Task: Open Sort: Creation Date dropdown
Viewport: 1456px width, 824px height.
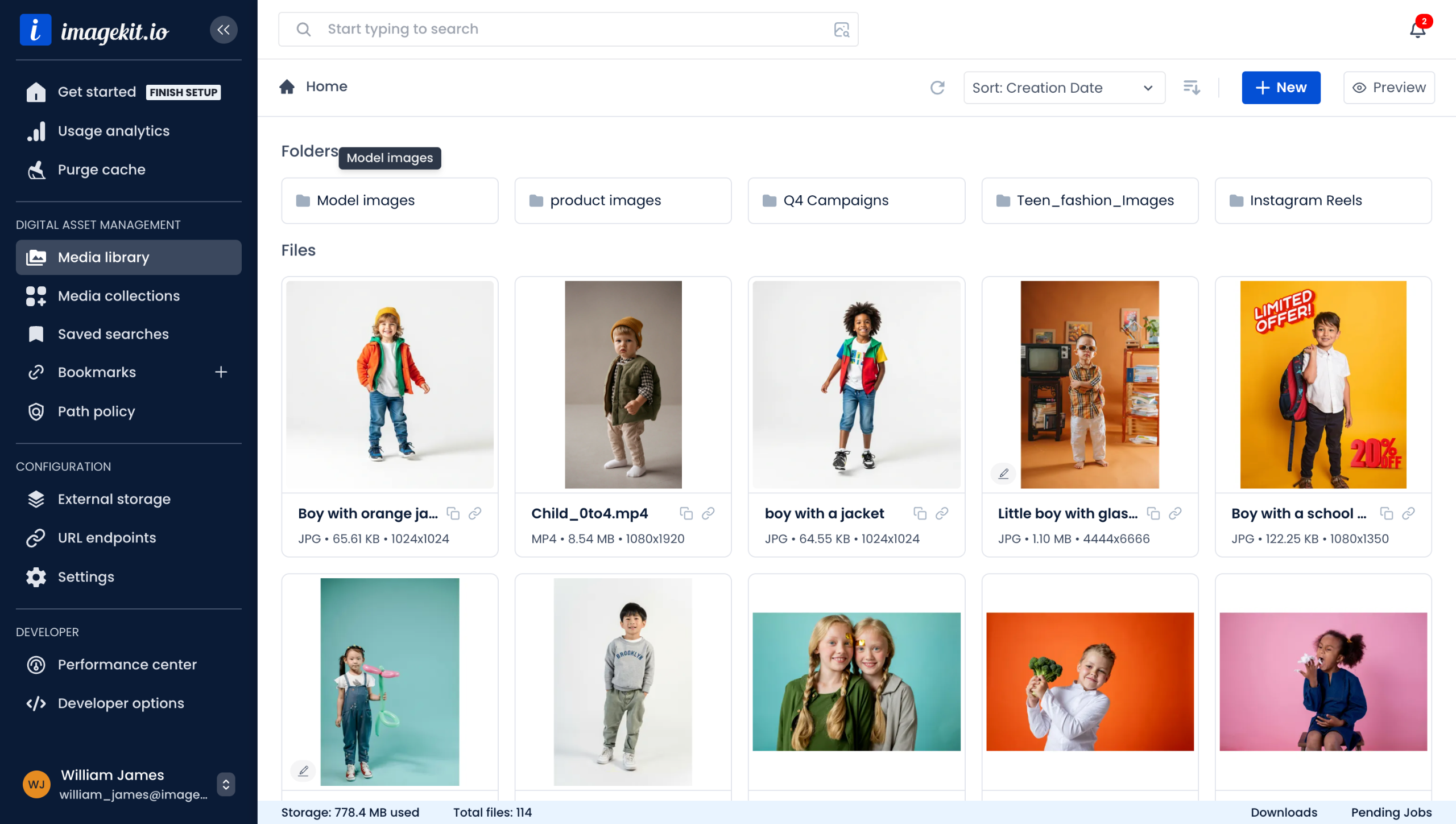Action: (1064, 88)
